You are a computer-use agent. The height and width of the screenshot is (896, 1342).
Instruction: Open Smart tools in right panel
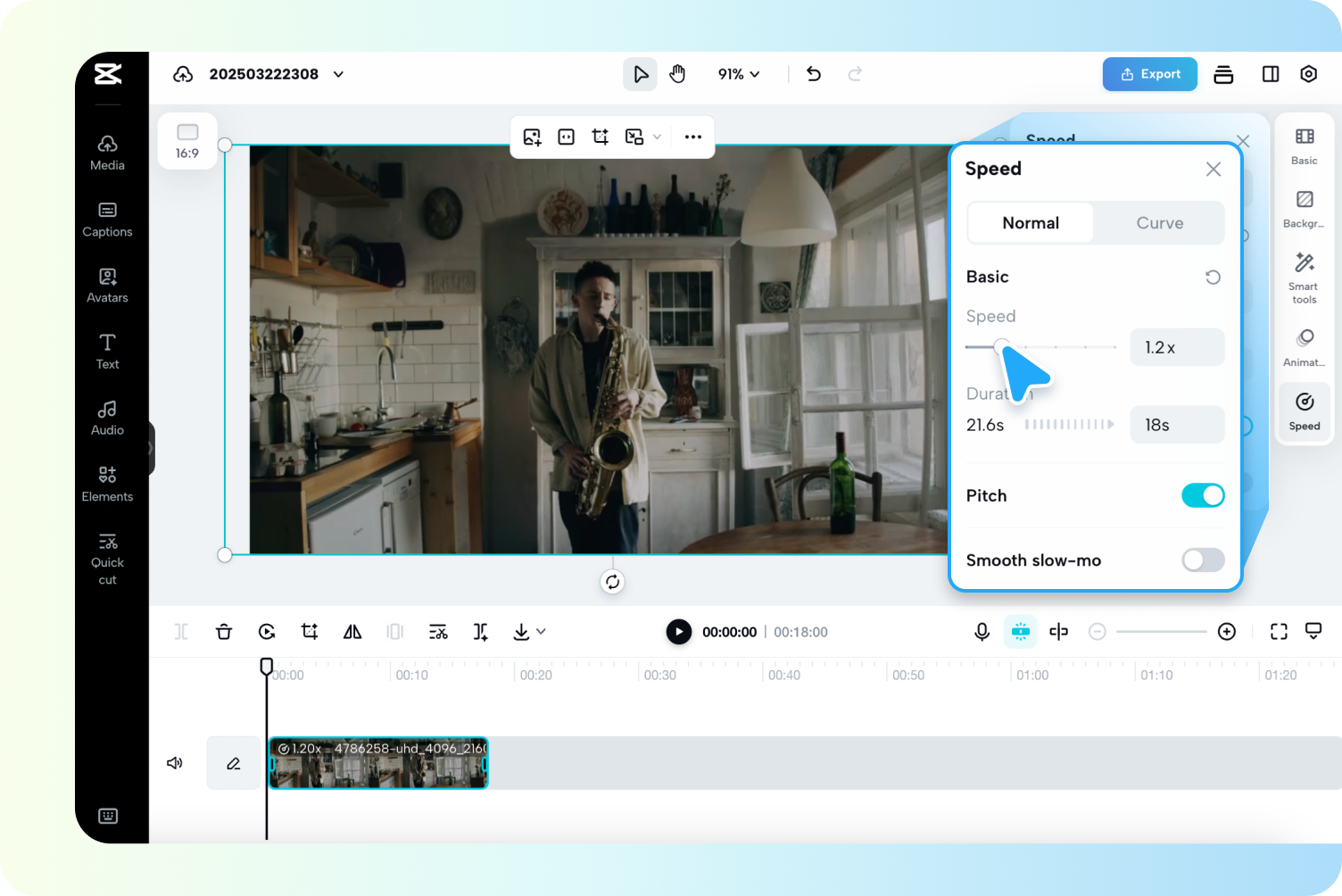pos(1304,277)
